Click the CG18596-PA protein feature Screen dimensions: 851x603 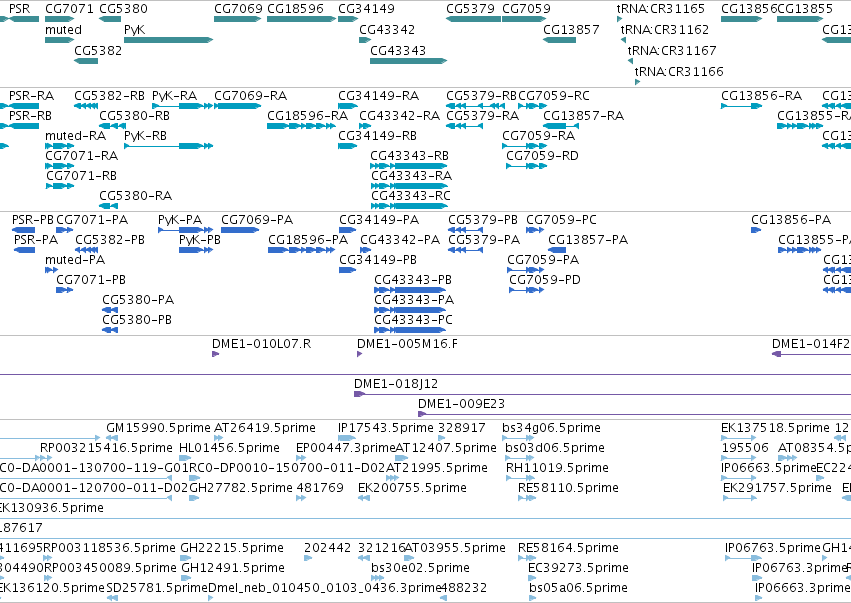(301, 250)
